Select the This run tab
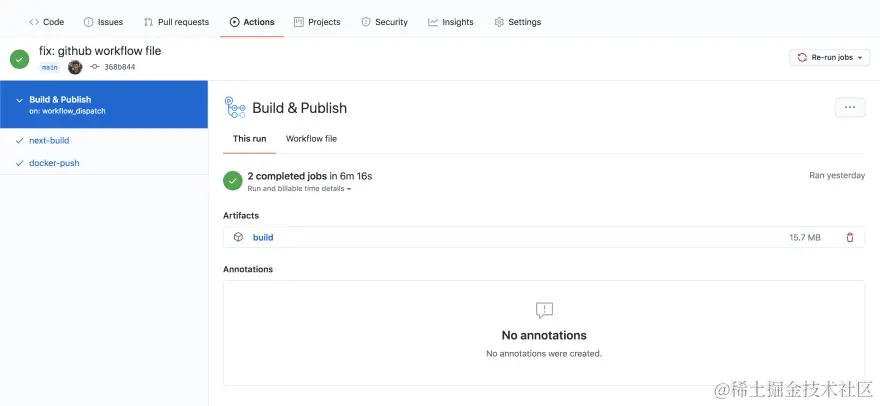The image size is (880, 406). coord(250,139)
